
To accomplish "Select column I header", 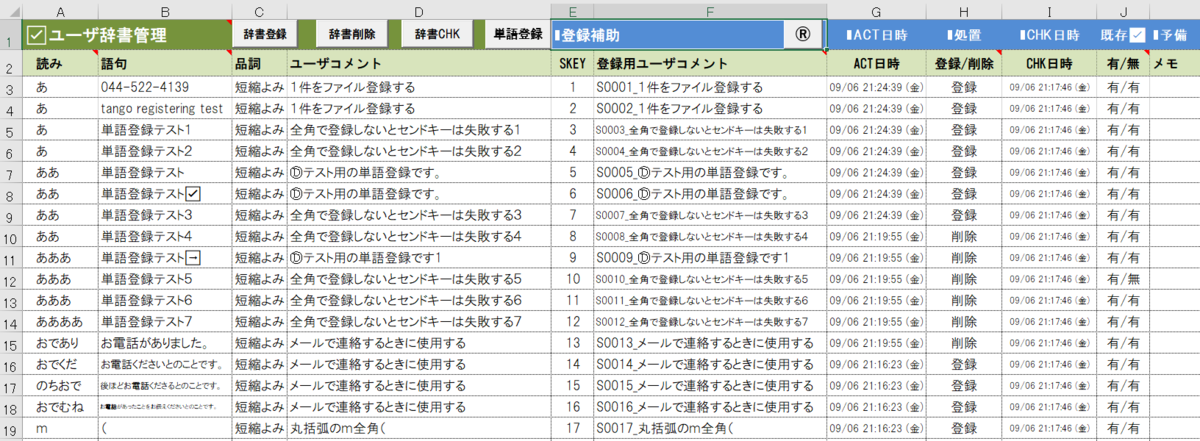I will coord(1049,10).
